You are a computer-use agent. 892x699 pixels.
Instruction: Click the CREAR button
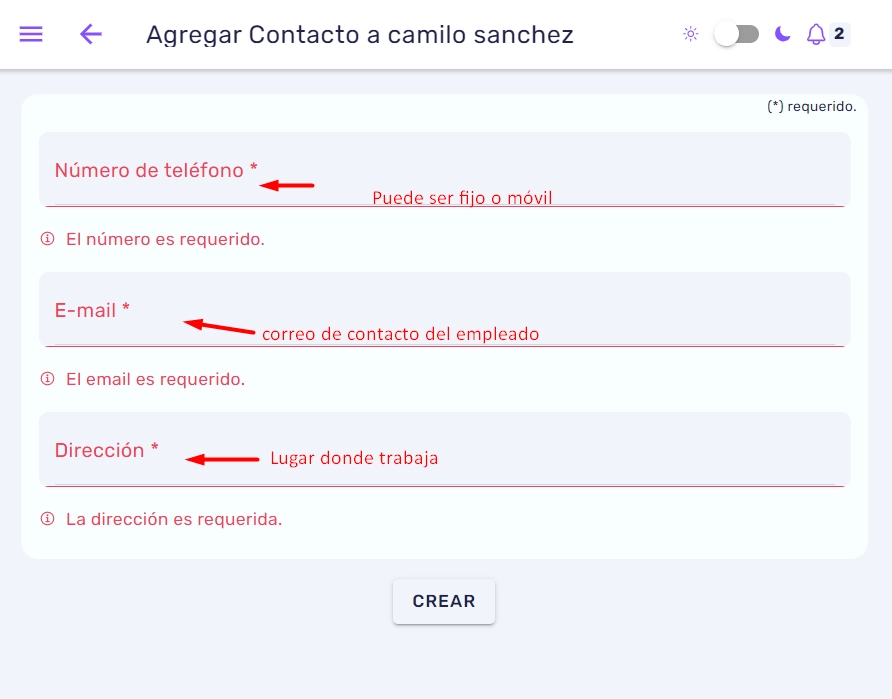[x=444, y=601]
